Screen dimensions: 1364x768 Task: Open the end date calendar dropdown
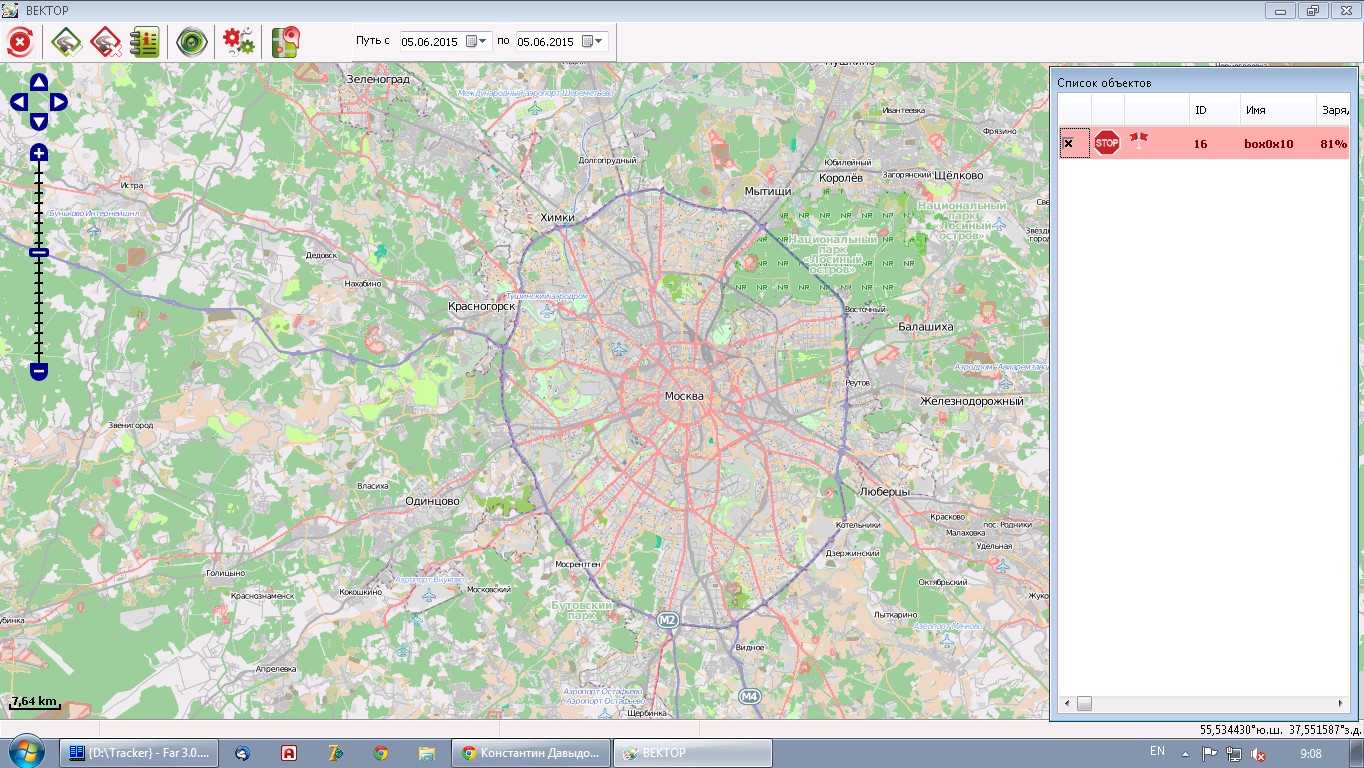tap(592, 42)
